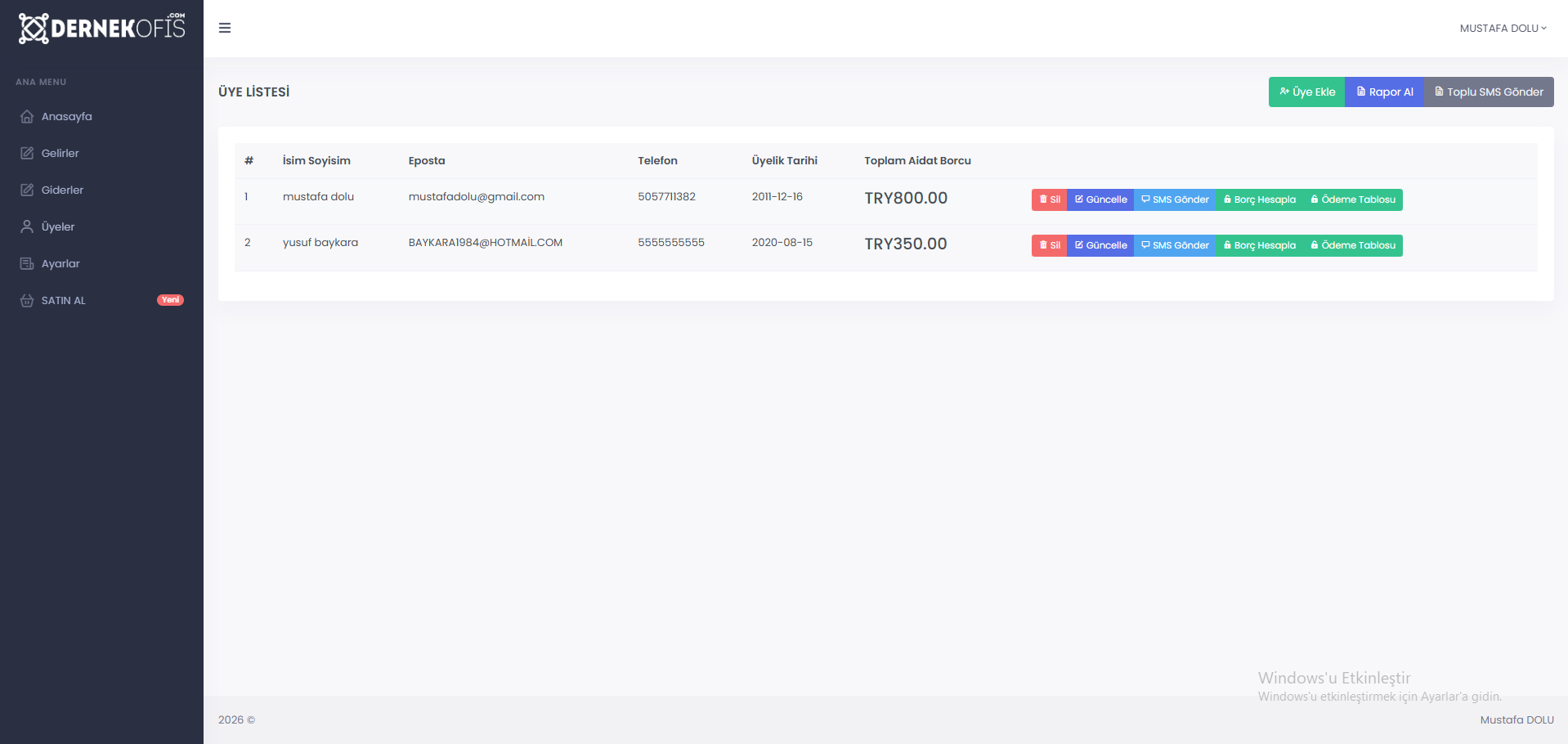The image size is (1568, 744).
Task: Open Toplu SMS Gönder
Action: (x=1489, y=92)
